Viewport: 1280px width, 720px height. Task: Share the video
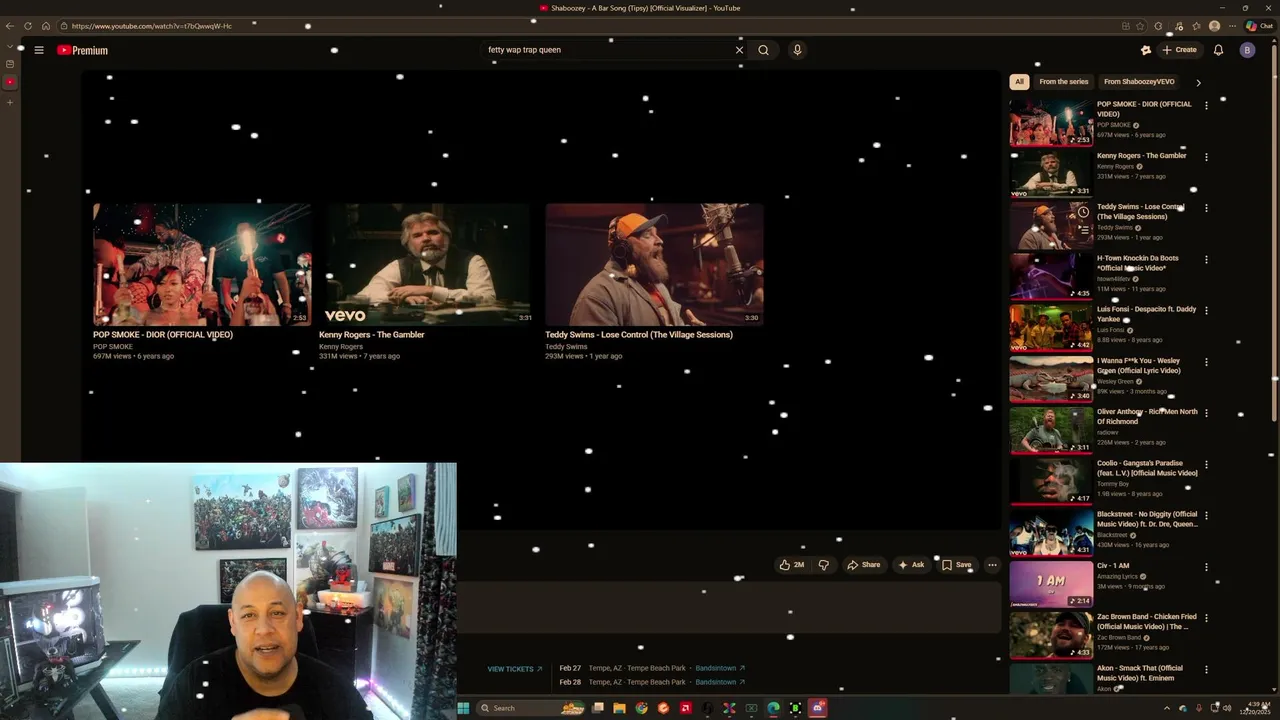pyautogui.click(x=864, y=565)
